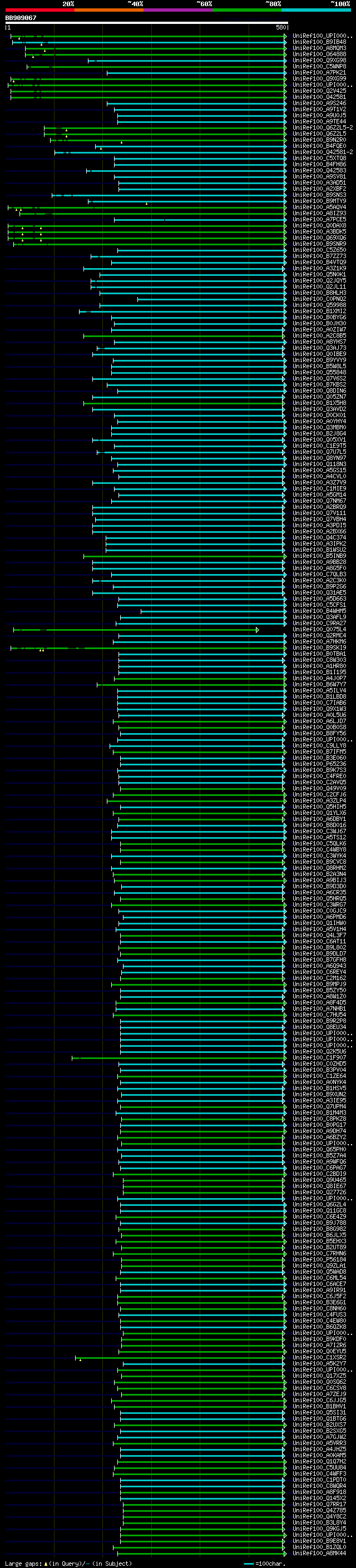Select hit label UniRef100_B9MTY9
The image size is (356, 1568).
[319, 201]
